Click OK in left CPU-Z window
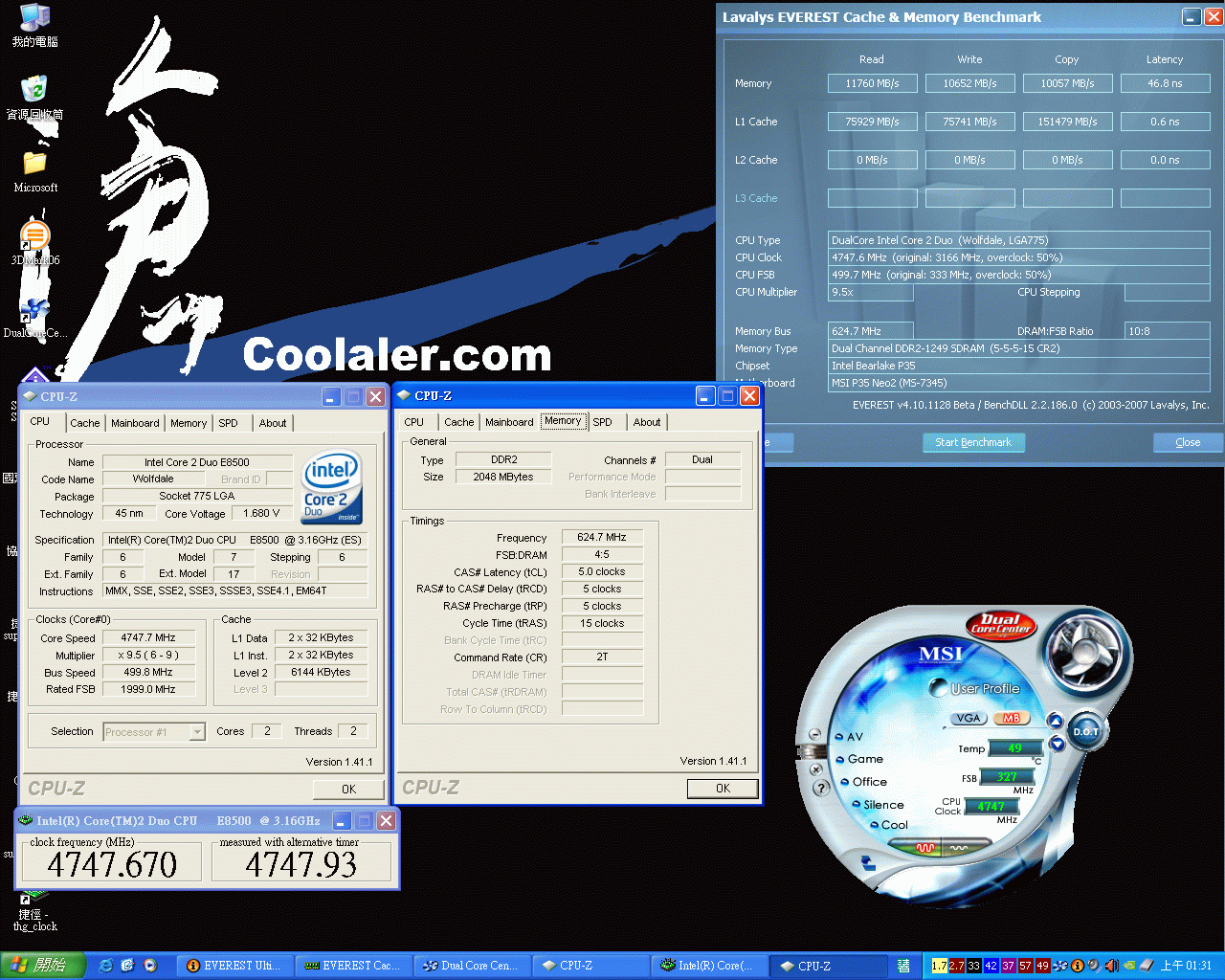Viewport: 1225px width, 980px height. pyautogui.click(x=349, y=790)
